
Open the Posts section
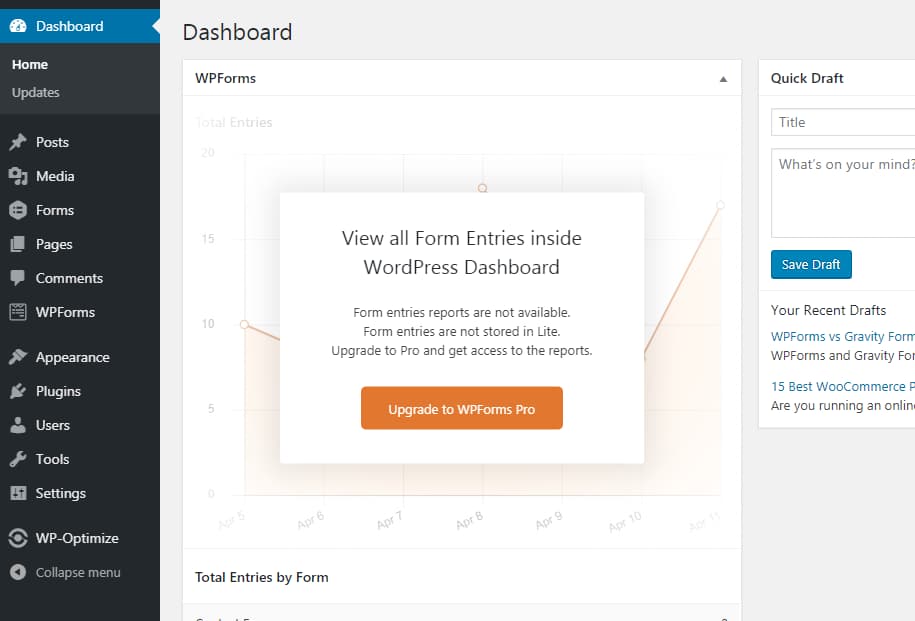point(51,142)
